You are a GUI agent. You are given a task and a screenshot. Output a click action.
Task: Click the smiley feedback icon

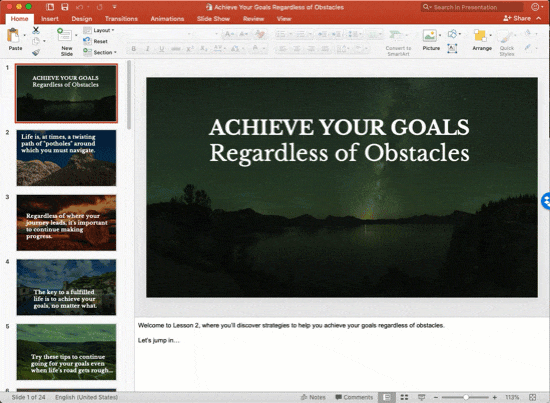[x=535, y=7]
